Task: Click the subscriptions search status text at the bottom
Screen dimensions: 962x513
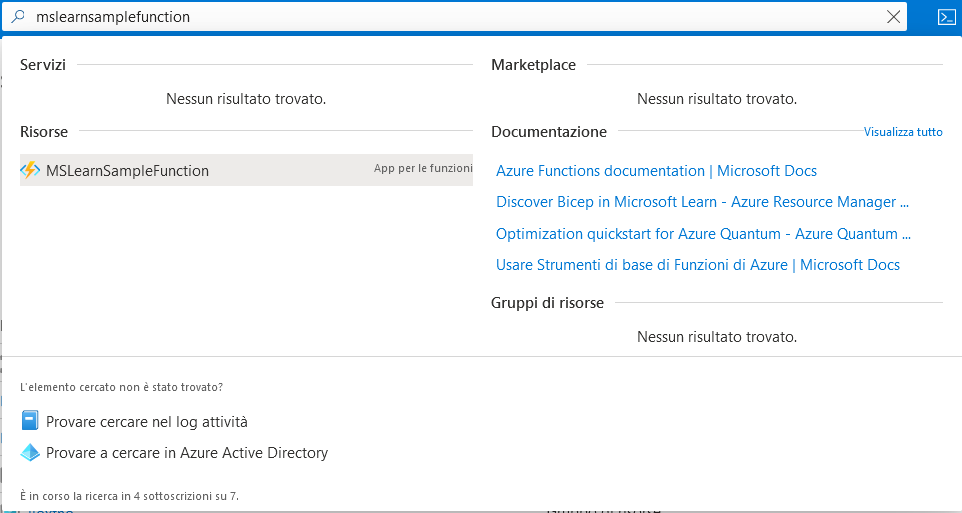Action: click(129, 495)
